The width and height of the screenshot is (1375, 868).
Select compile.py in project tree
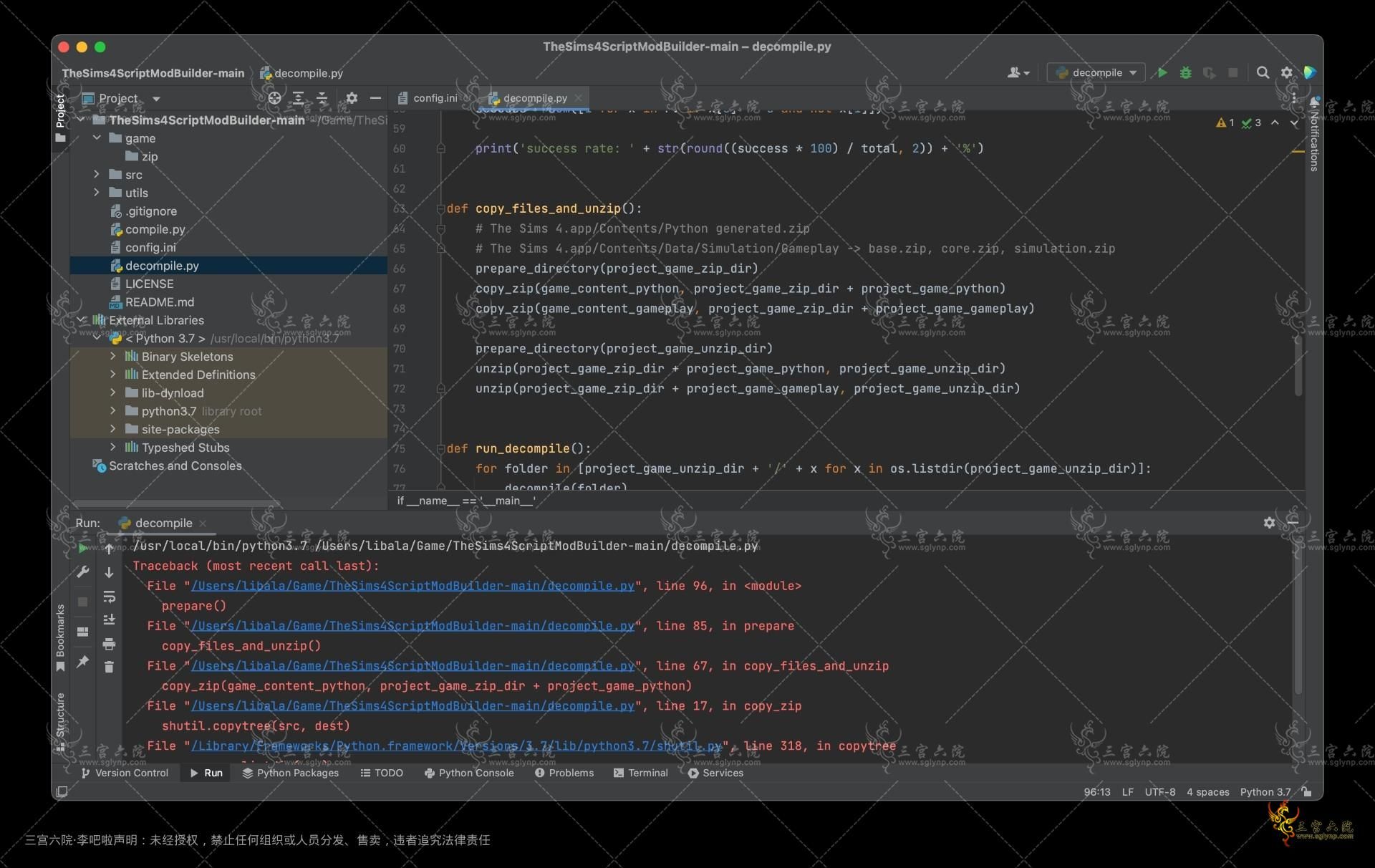click(155, 229)
